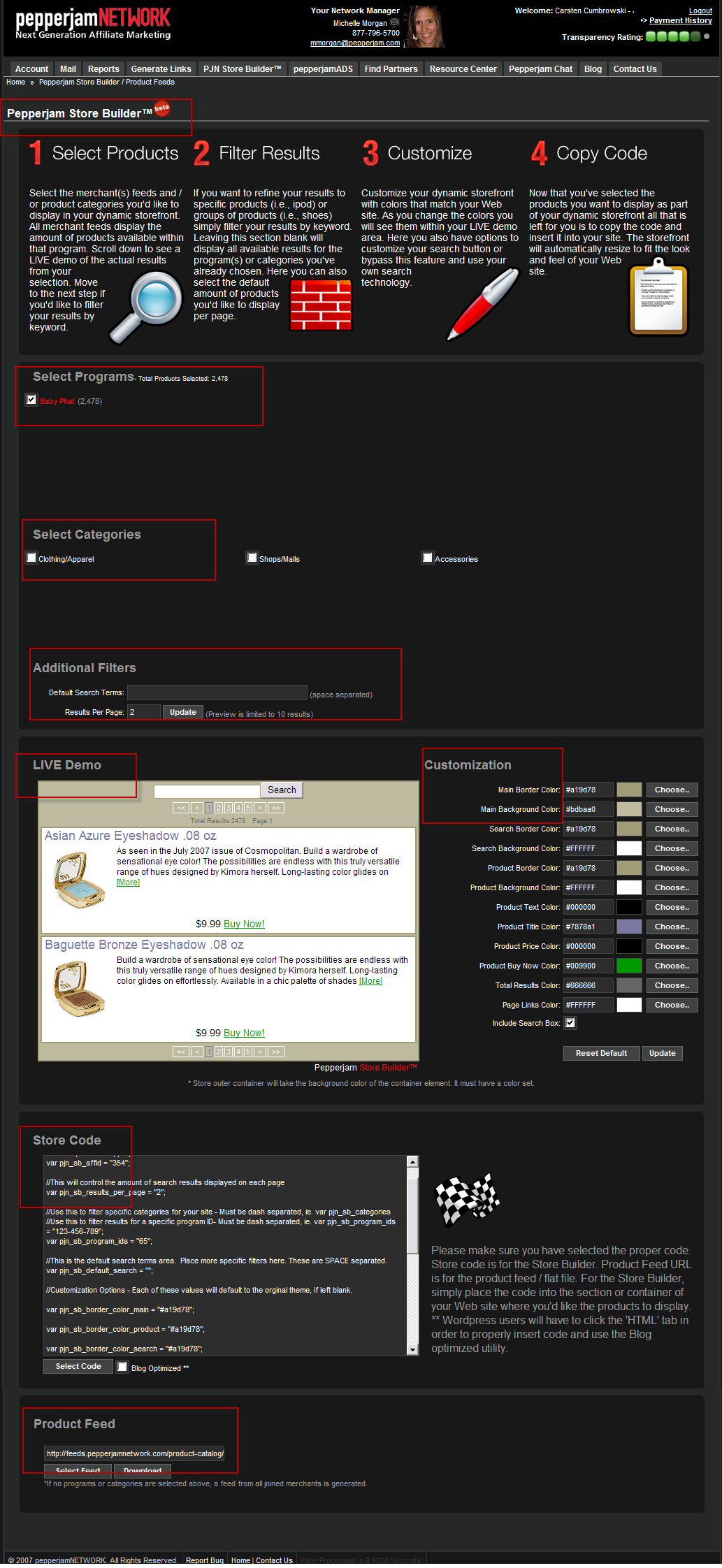
Task: Open the Account menu tab
Action: pos(32,69)
